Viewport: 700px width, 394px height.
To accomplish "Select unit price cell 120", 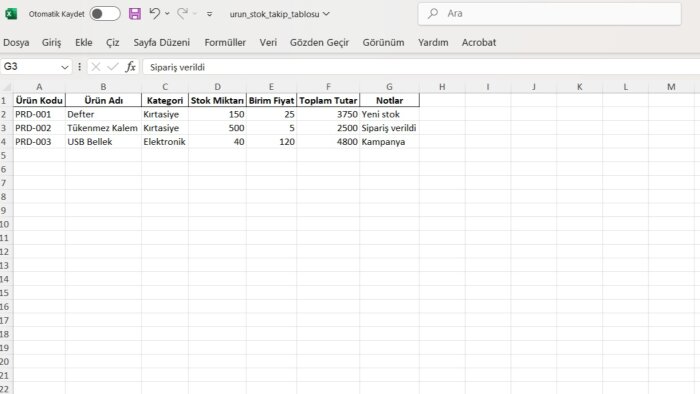I will (x=271, y=142).
